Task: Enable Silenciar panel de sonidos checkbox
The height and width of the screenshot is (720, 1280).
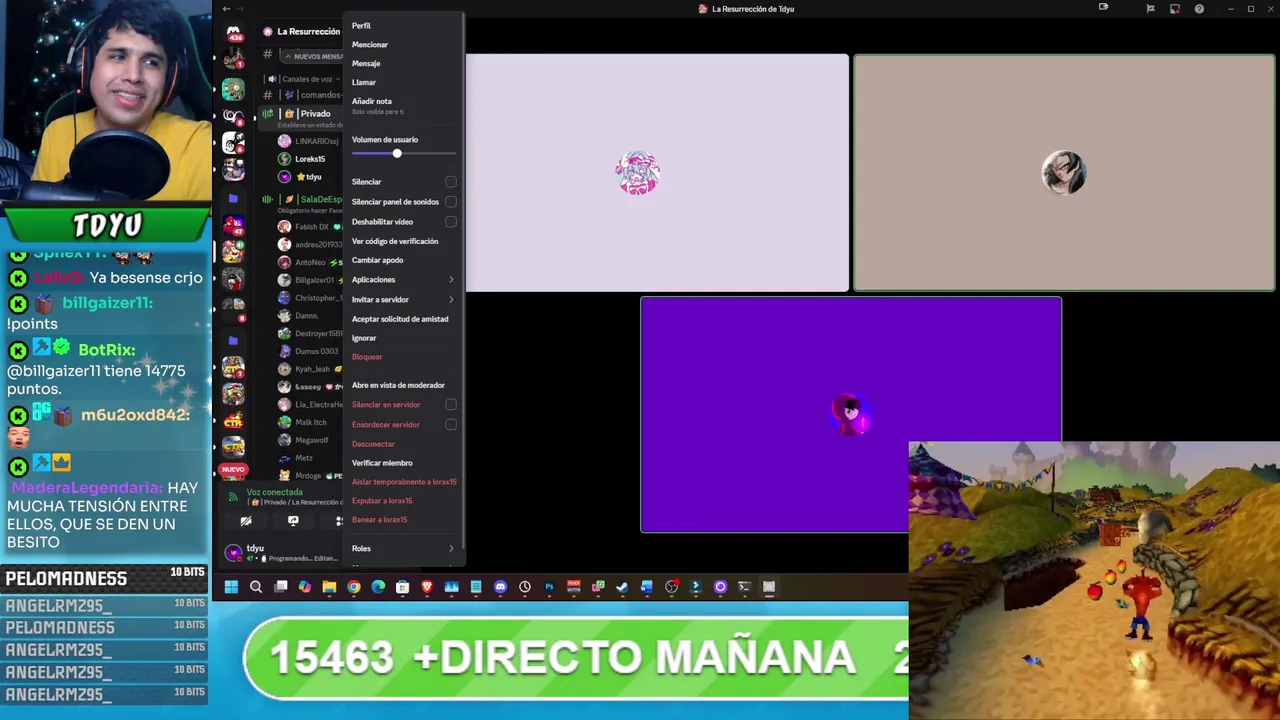Action: coord(451,202)
